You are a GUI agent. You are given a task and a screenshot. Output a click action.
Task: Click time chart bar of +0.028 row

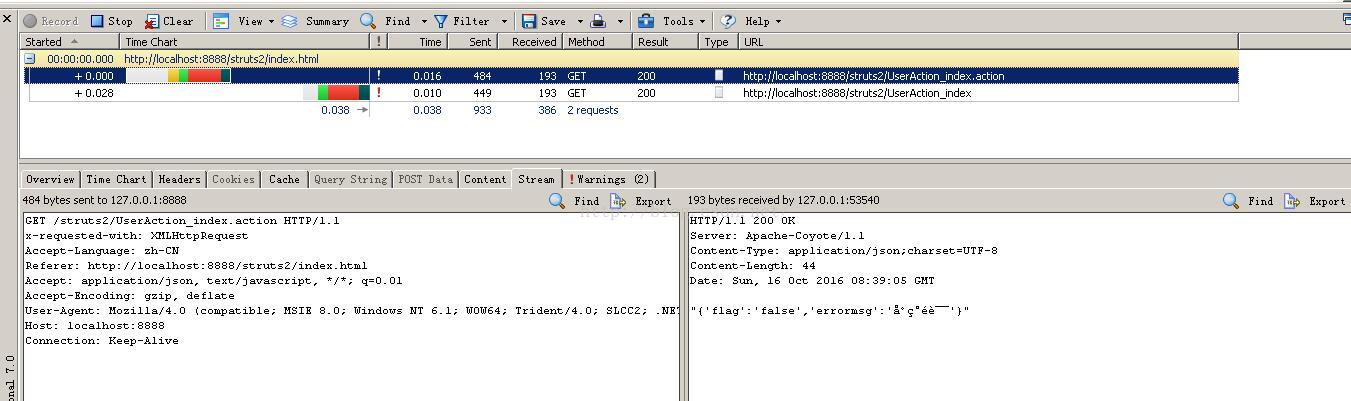337,93
